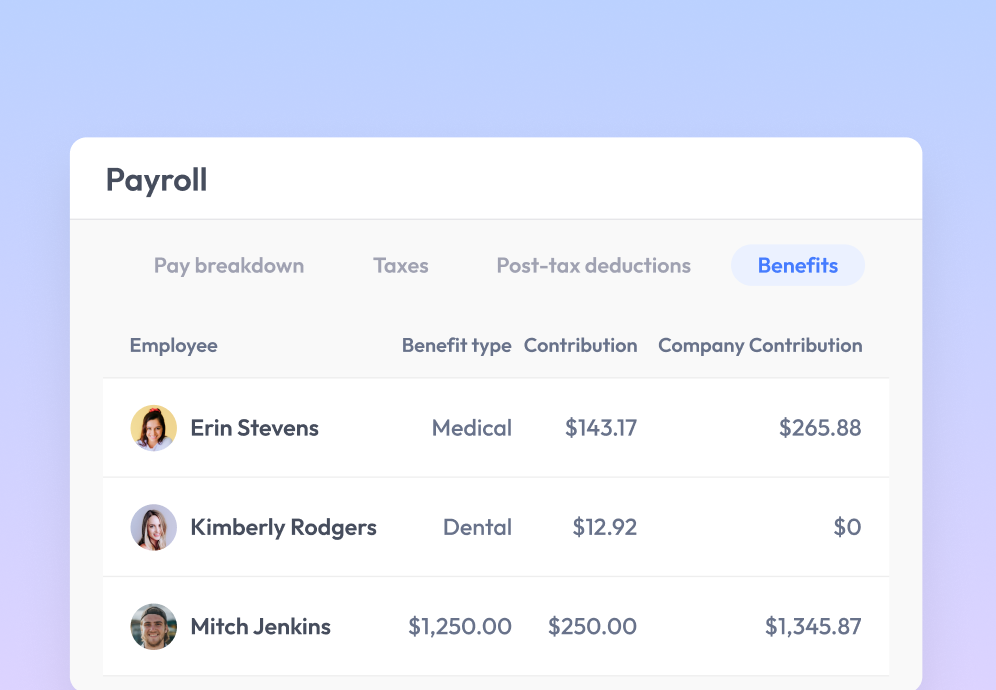Sort by the Company Contribution column header
Image resolution: width=996 pixels, height=690 pixels.
tap(759, 345)
